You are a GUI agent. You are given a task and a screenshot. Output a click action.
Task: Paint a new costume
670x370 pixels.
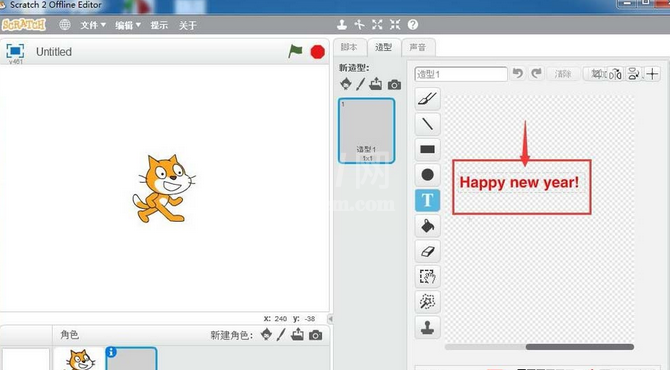[361, 84]
